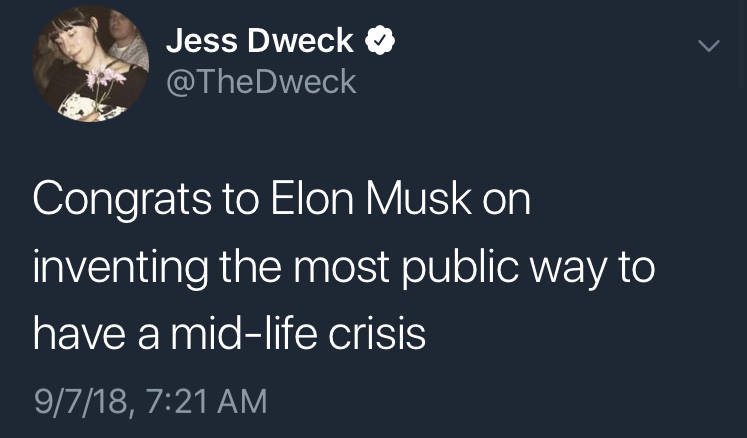Open Jess Dweck's profile picture
The height and width of the screenshot is (438, 747).
[91, 64]
